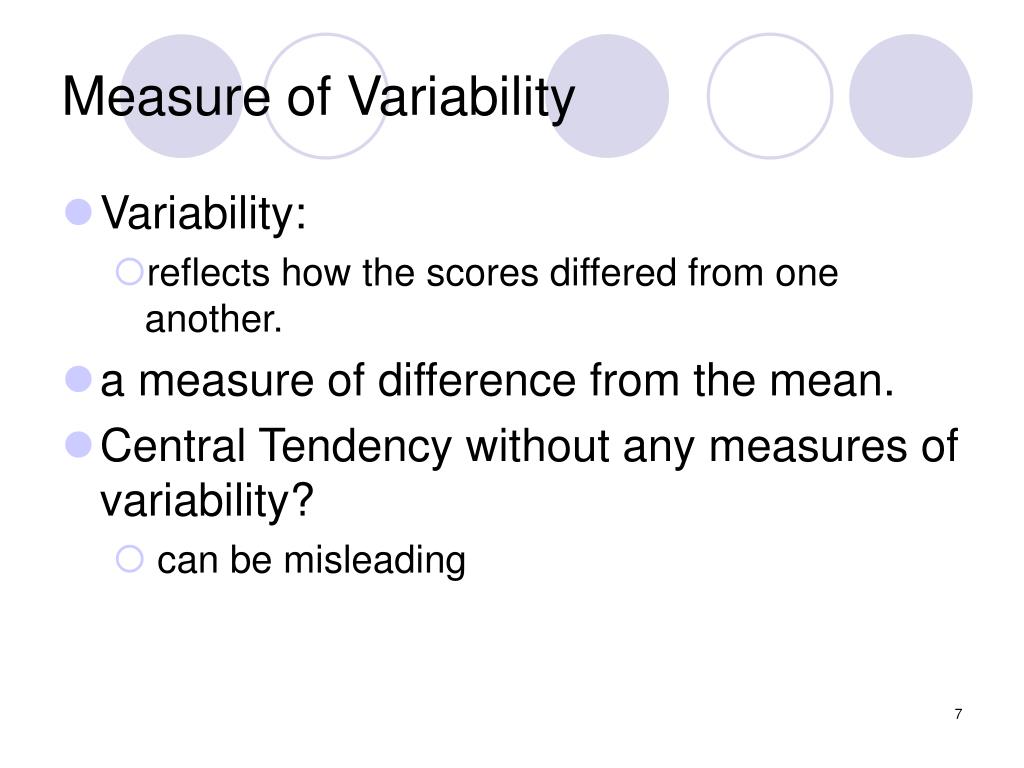Select the filled bullet before 'a measure of difference'
Screen dimensions: 1024x768
(x=78, y=379)
